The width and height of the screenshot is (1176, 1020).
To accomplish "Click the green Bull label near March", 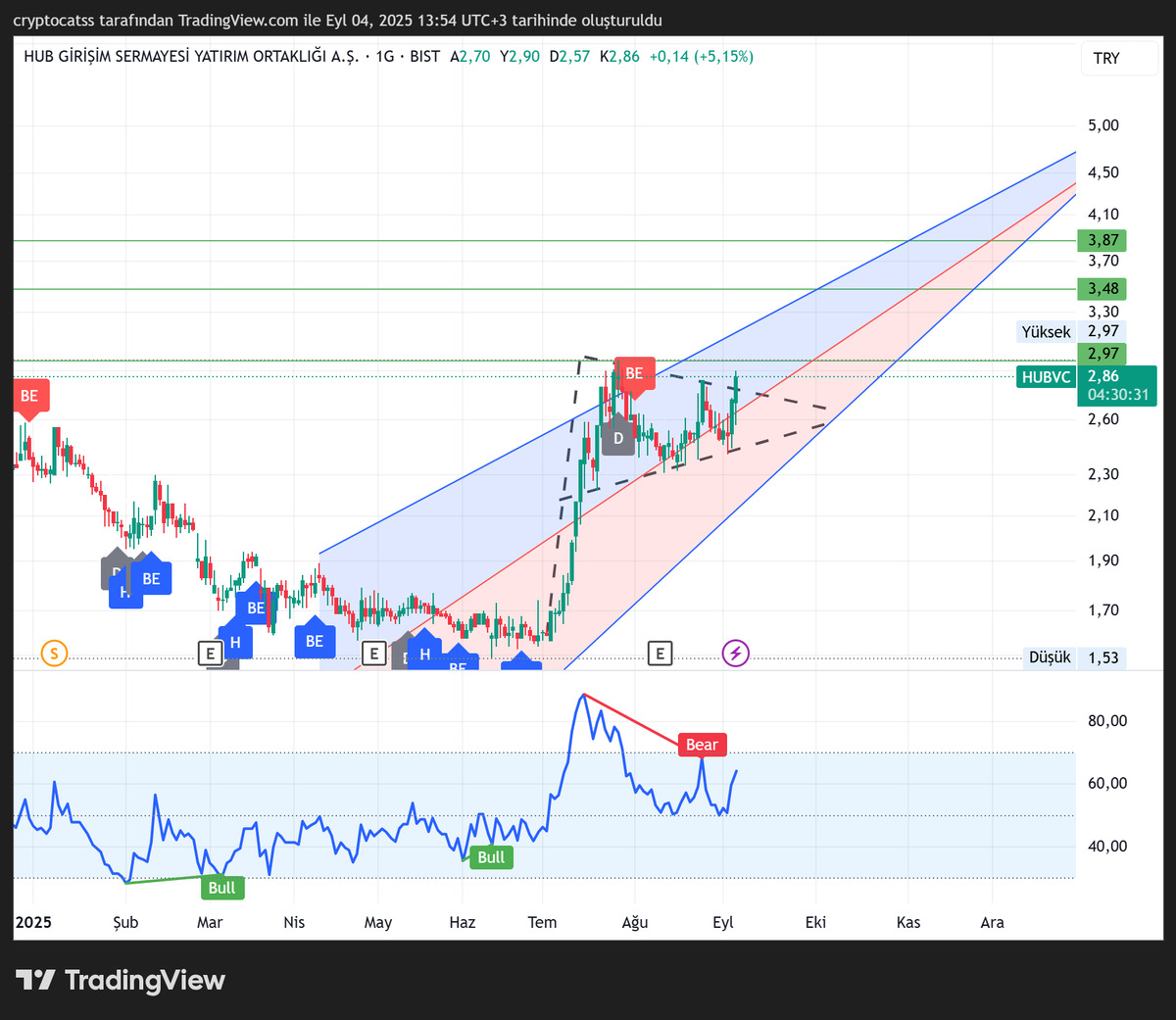I will (221, 888).
